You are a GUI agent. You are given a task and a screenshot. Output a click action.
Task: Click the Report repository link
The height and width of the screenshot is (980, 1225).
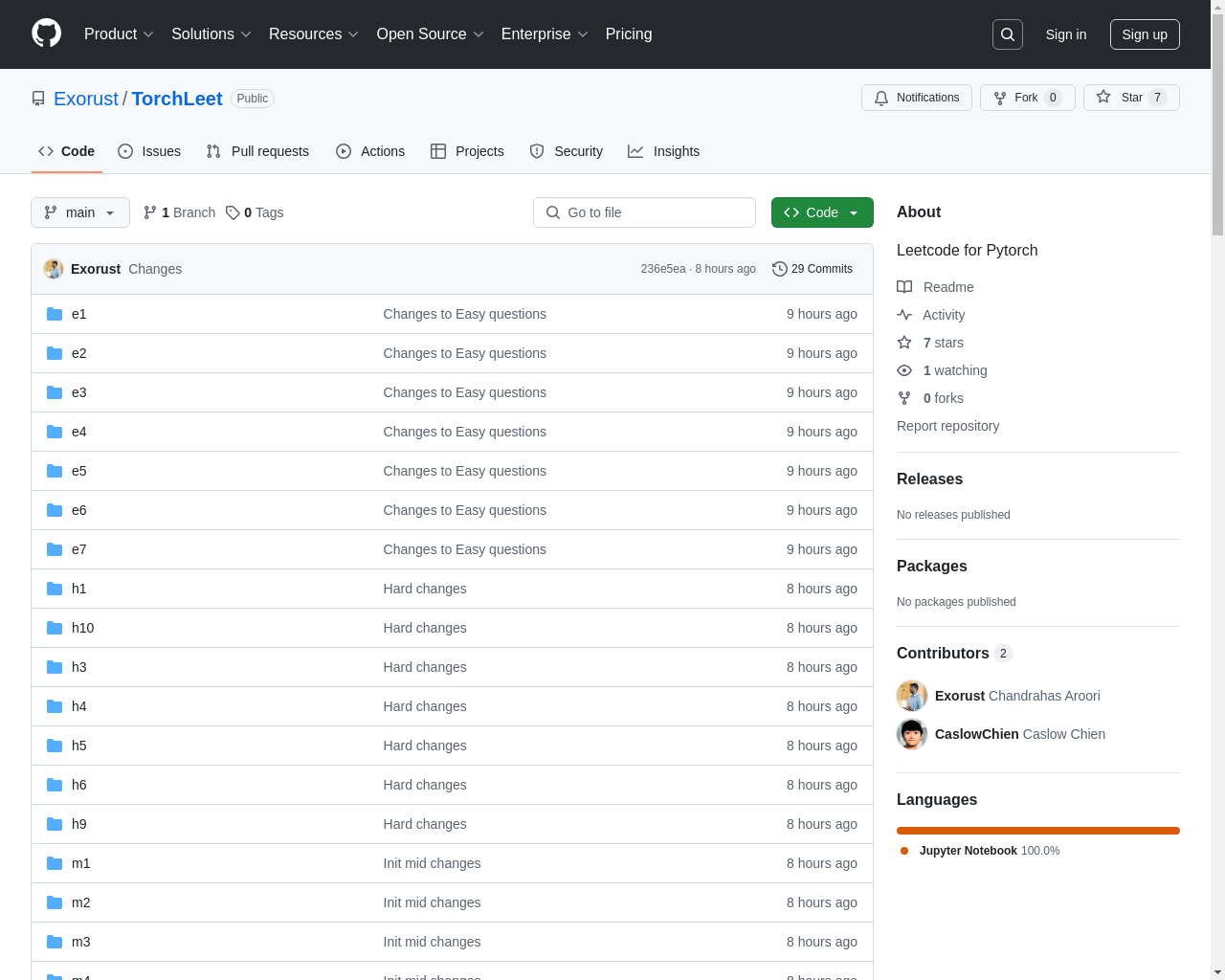pyautogui.click(x=947, y=426)
